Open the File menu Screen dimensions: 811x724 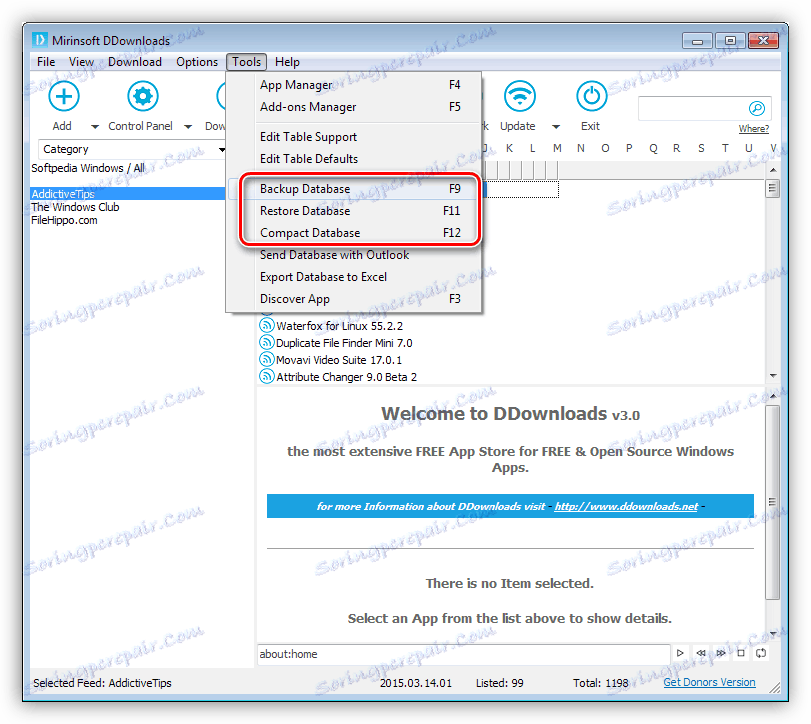coord(46,62)
